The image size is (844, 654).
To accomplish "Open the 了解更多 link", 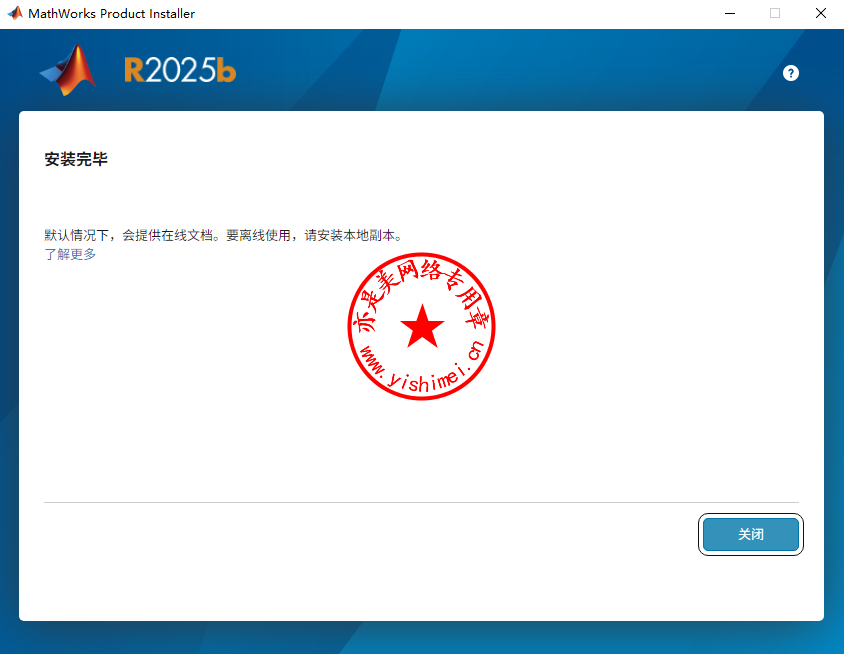I will 70,254.
